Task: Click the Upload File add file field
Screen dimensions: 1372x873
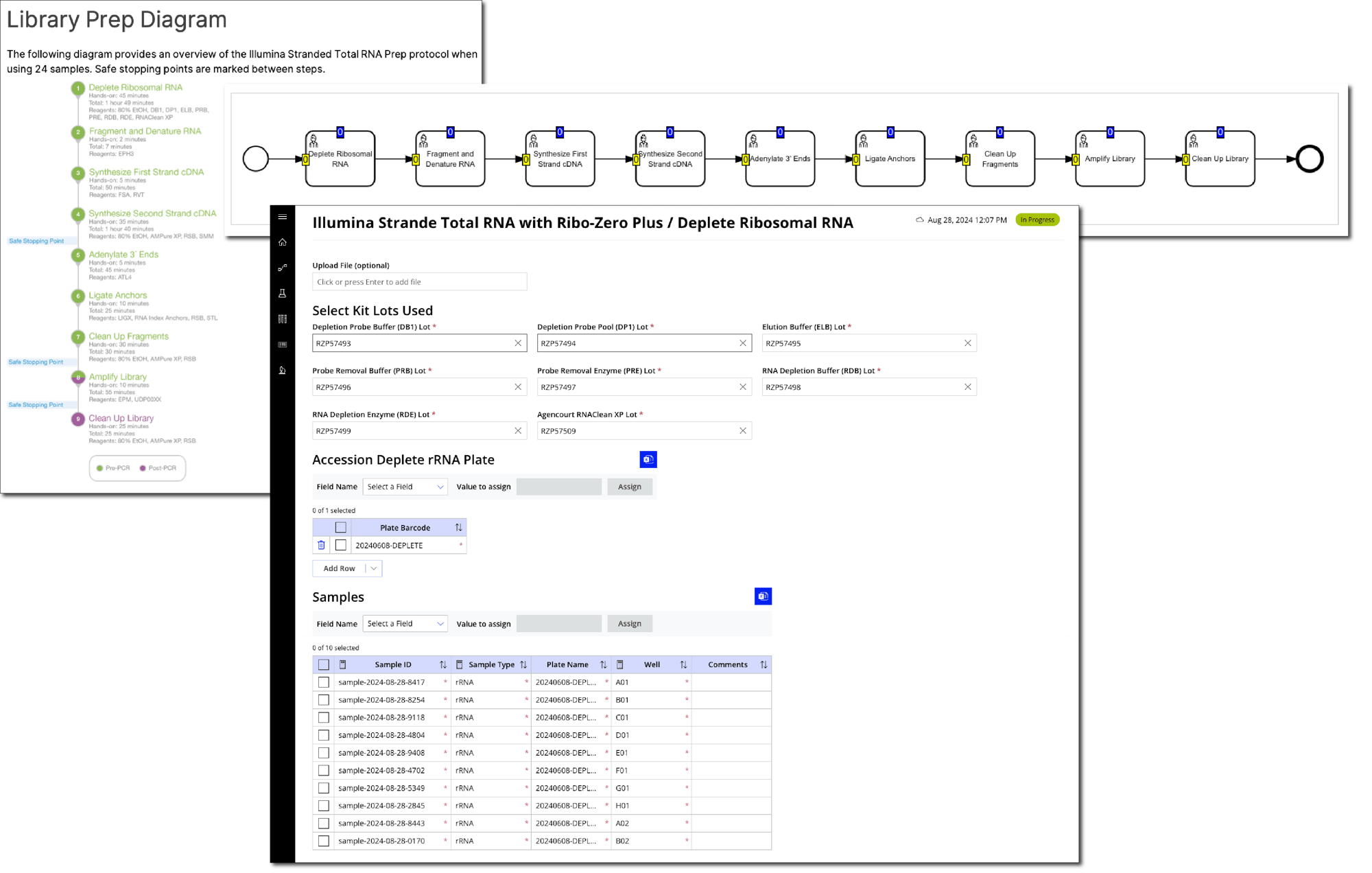Action: click(419, 282)
